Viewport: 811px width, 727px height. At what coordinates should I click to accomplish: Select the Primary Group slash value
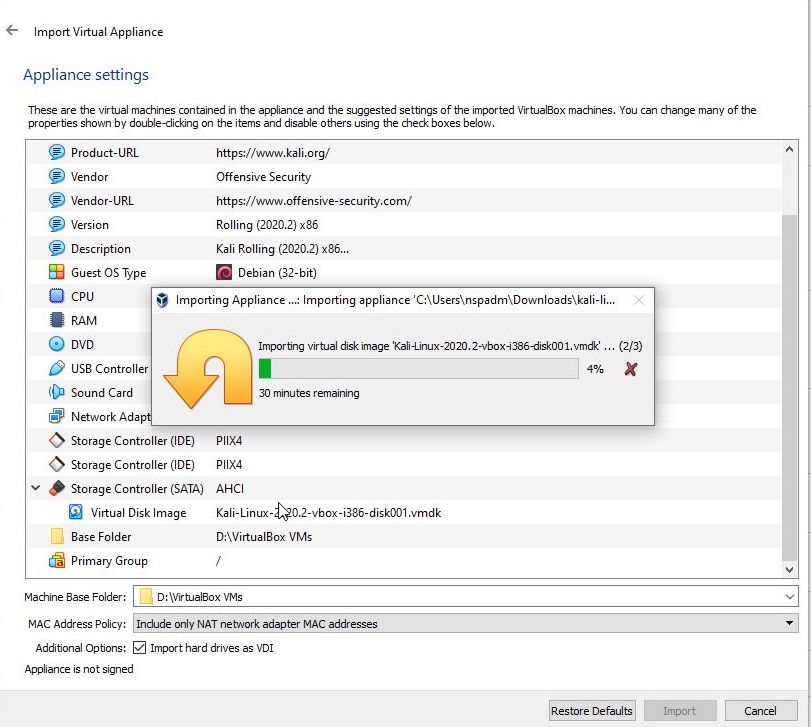coord(218,561)
